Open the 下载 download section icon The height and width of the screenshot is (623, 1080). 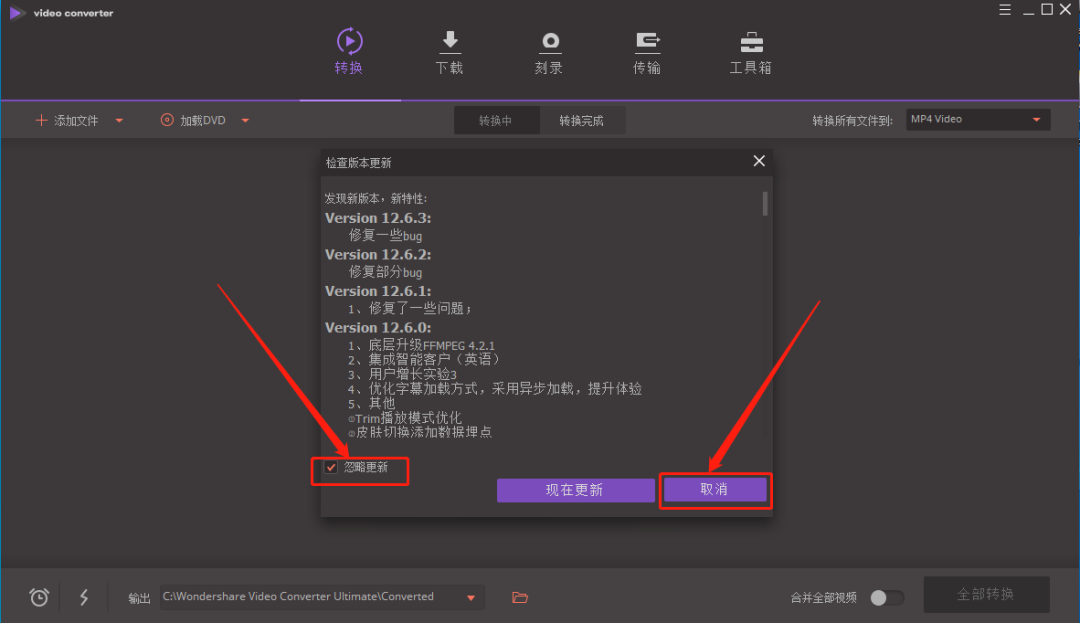[450, 41]
